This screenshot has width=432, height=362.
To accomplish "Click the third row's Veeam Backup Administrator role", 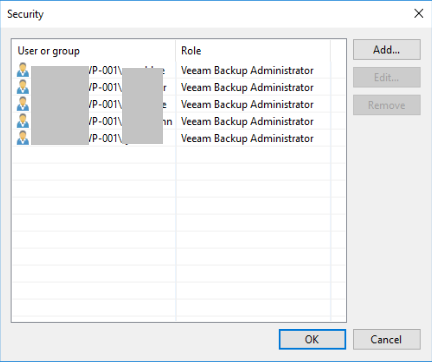I will [x=247, y=104].
